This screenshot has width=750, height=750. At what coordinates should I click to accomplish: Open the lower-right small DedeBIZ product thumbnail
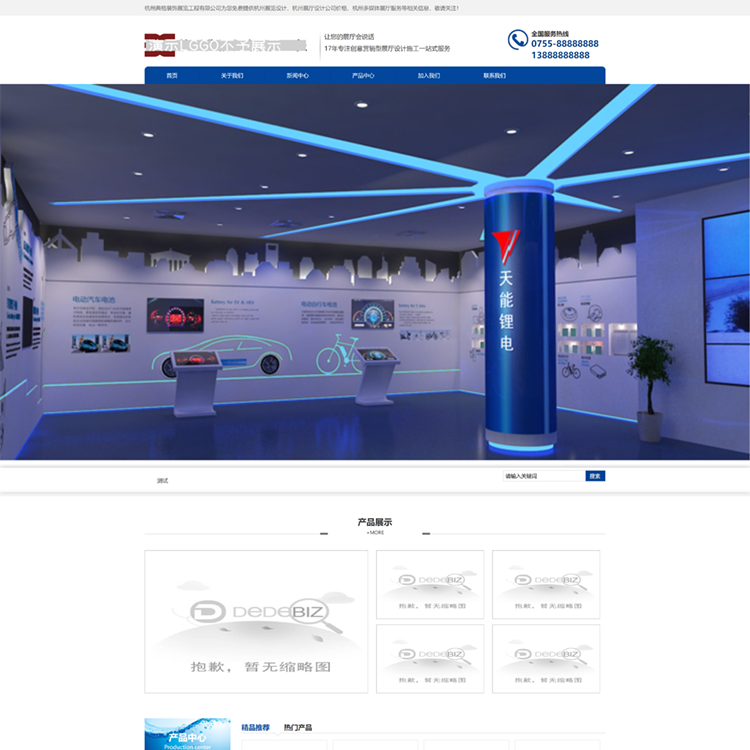click(x=546, y=659)
